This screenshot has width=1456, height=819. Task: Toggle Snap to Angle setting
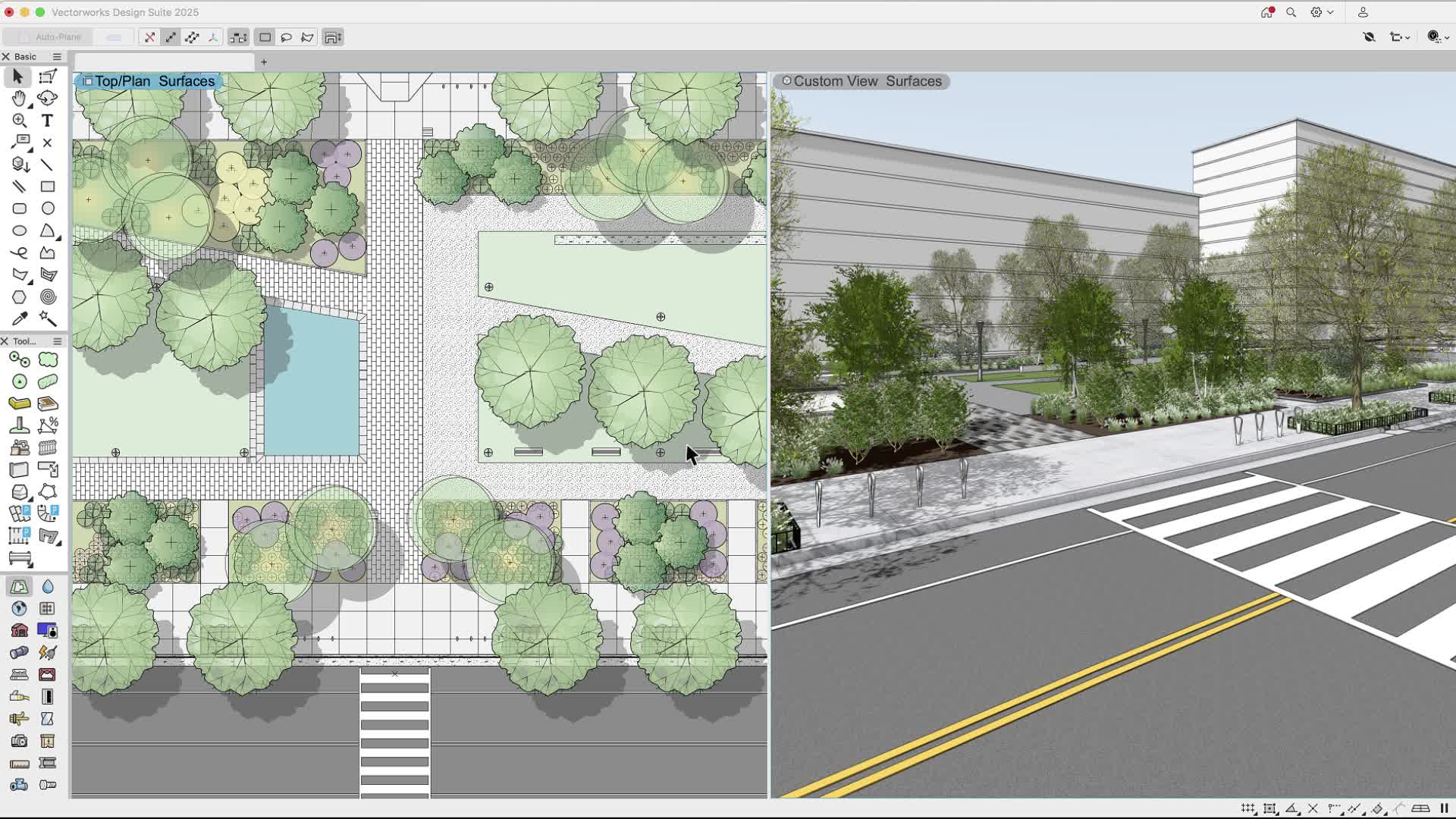1291,808
